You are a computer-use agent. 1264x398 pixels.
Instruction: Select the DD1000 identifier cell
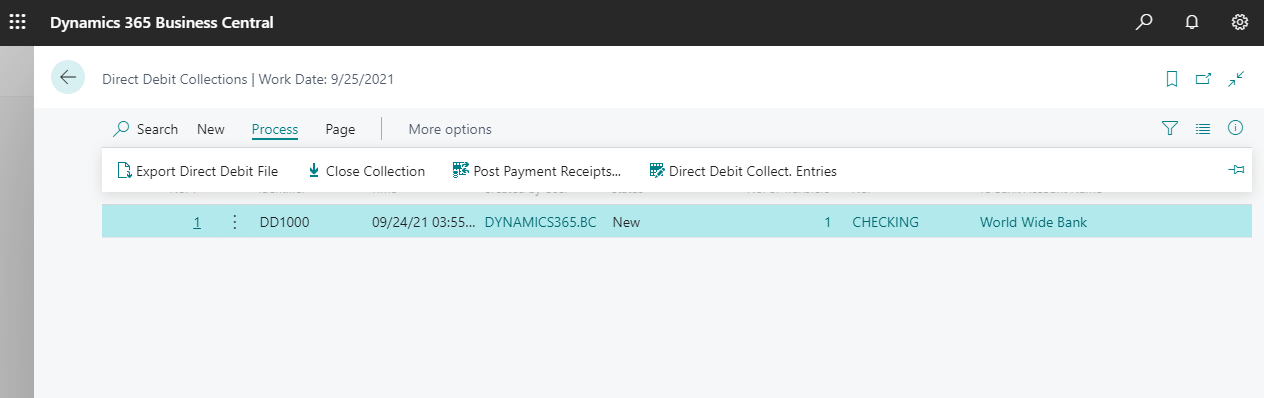pos(284,222)
